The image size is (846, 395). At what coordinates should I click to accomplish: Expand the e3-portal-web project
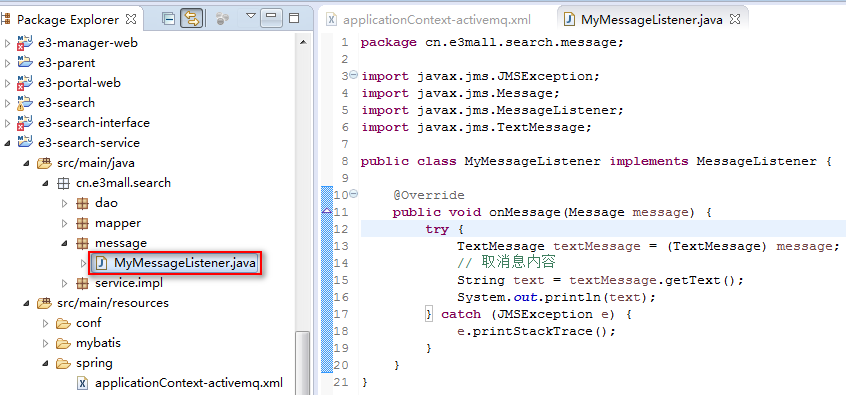click(x=7, y=83)
